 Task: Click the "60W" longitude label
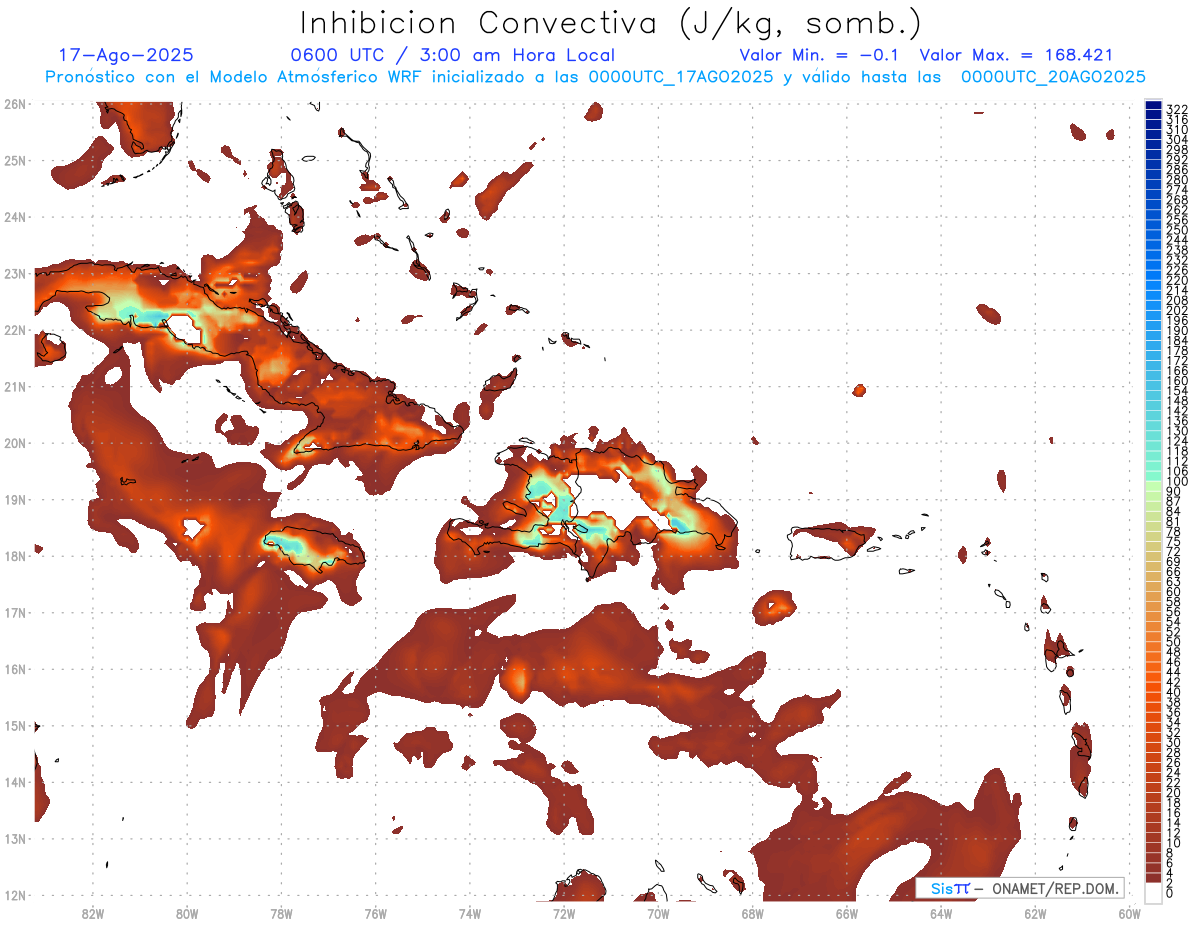[1130, 912]
